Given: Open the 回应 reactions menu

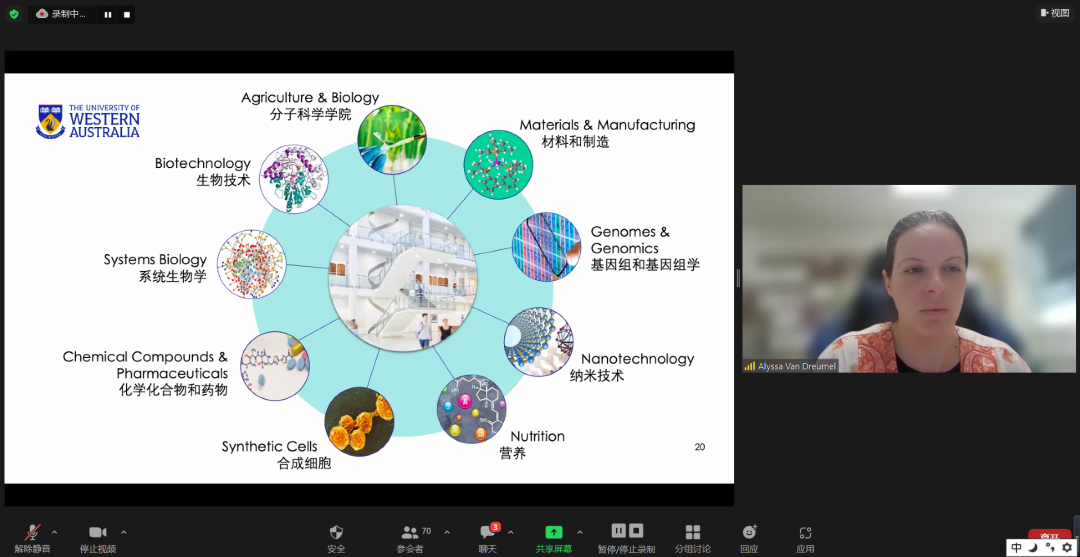Looking at the screenshot, I should 749,538.
